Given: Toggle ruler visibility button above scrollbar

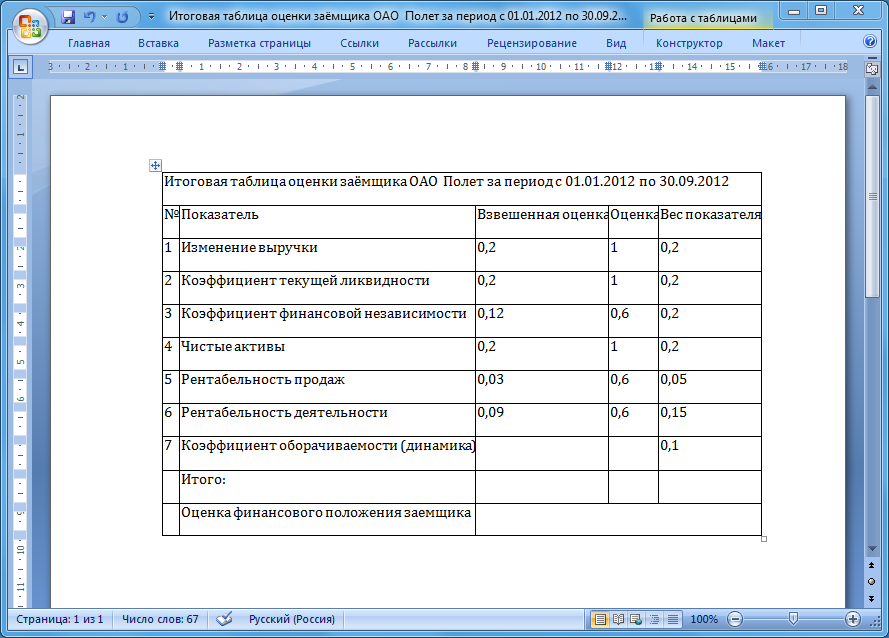Looking at the screenshot, I should pos(872,69).
